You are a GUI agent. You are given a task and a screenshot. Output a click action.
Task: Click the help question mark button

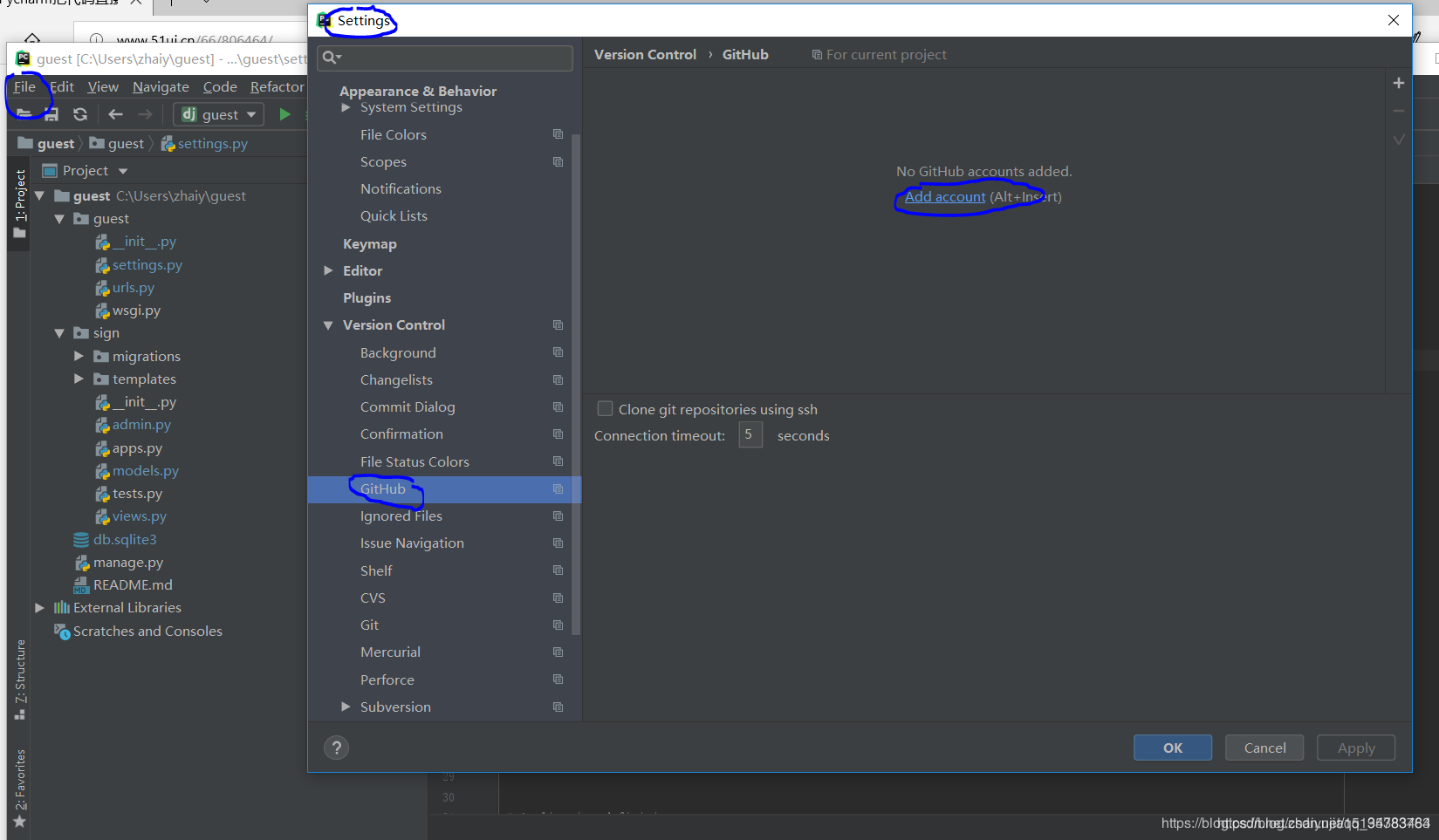point(336,748)
